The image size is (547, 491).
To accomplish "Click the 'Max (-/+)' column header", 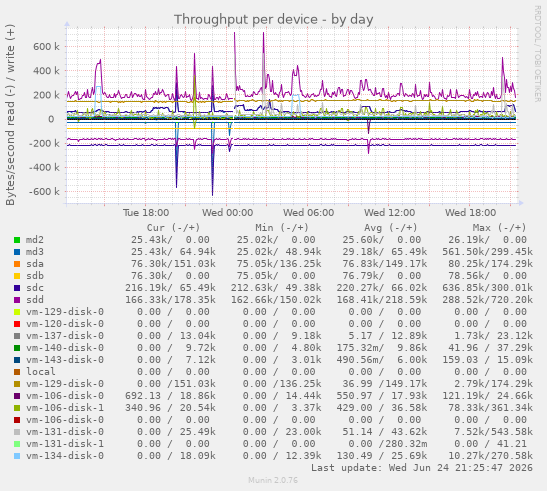I will 499,228.
